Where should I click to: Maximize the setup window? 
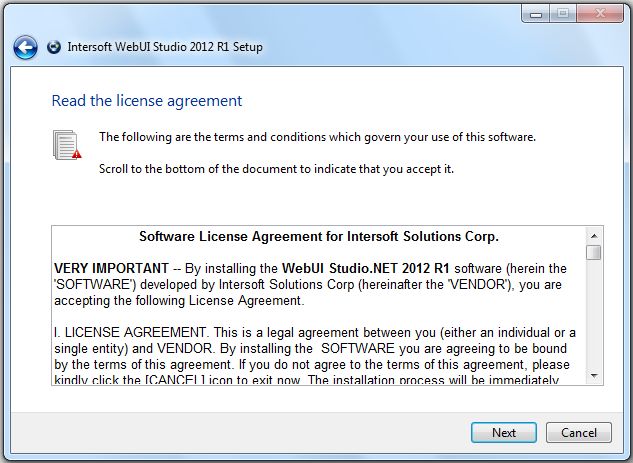click(563, 13)
